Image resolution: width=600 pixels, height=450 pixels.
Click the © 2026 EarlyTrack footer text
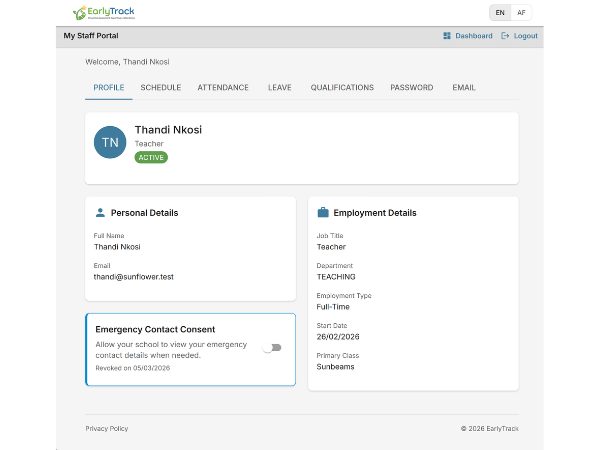[490, 429]
